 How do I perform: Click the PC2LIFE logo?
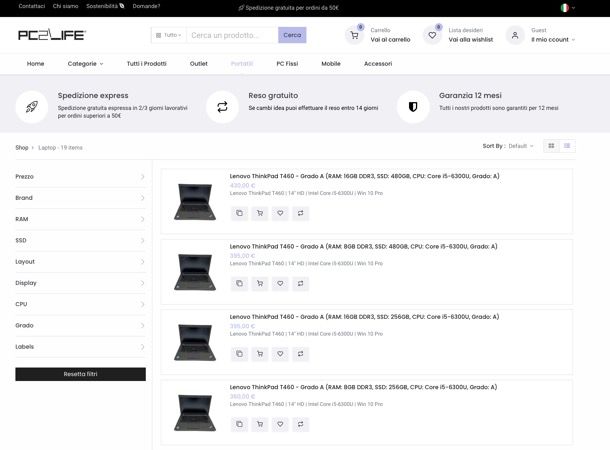pyautogui.click(x=52, y=35)
